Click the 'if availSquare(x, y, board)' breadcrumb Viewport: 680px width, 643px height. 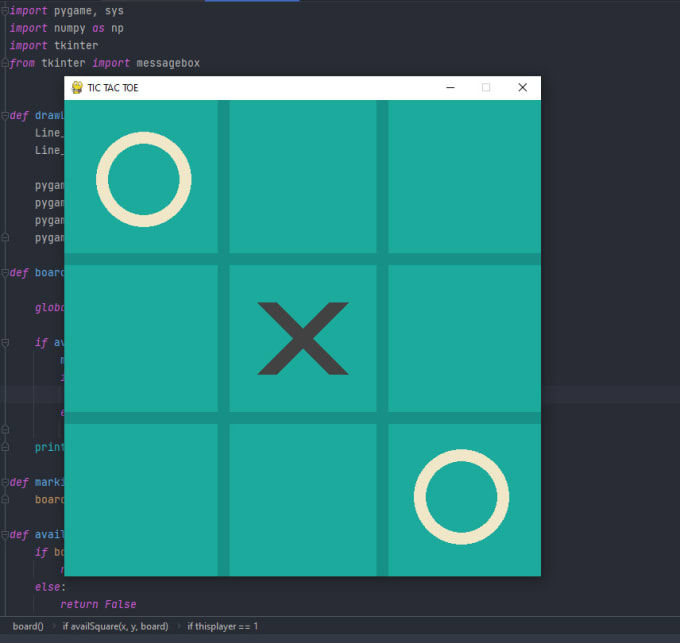115,626
